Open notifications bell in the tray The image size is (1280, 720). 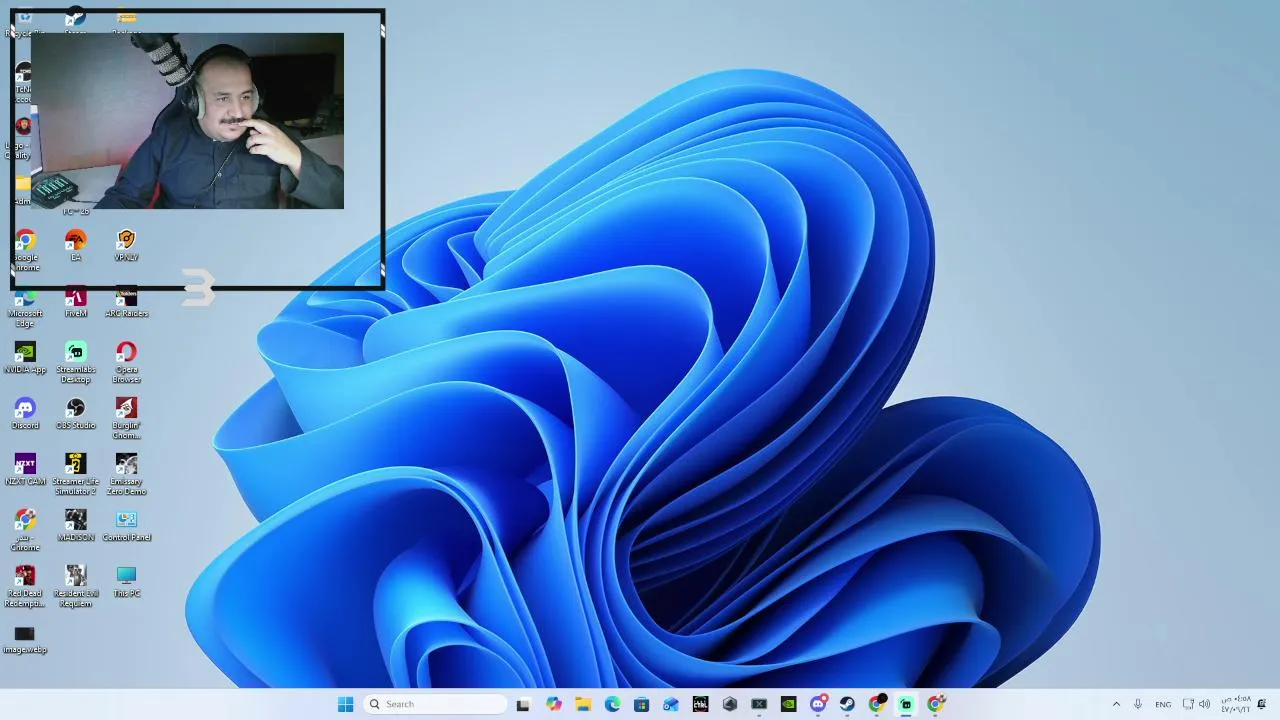[x=1262, y=704]
